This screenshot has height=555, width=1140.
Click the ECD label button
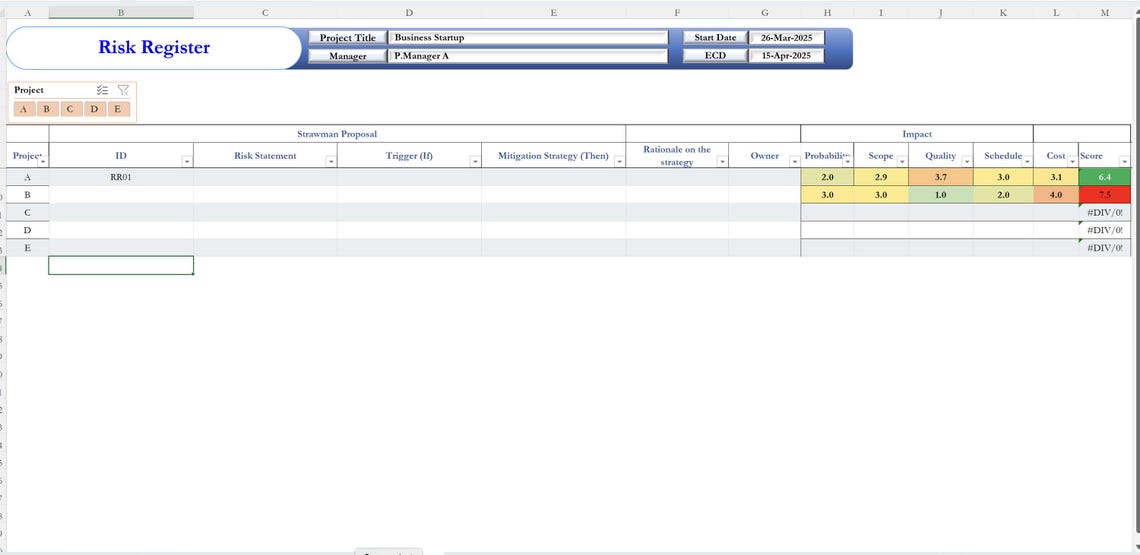coord(715,56)
